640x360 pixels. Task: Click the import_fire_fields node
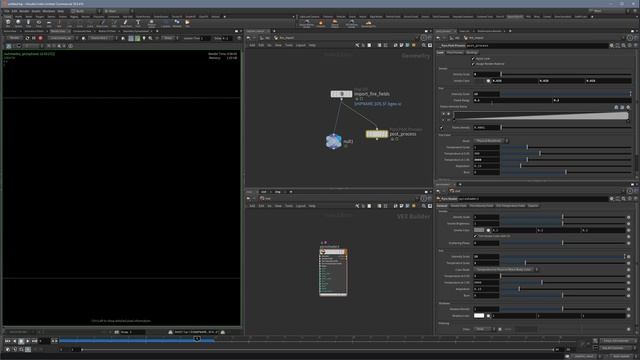pyautogui.click(x=341, y=94)
